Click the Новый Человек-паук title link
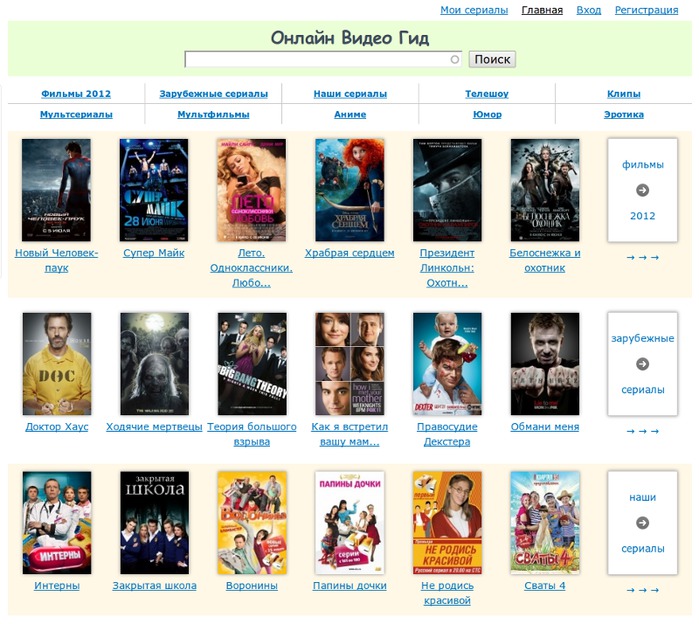 pyautogui.click(x=56, y=260)
